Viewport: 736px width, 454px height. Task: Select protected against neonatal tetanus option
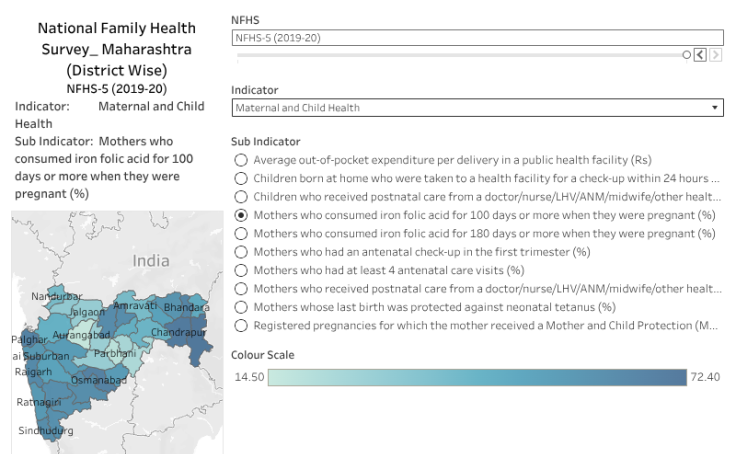(240, 307)
